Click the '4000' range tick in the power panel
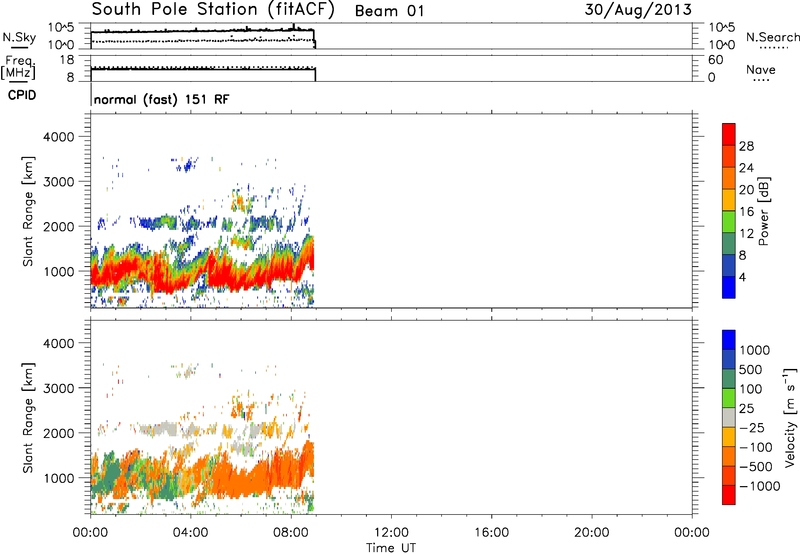This screenshot has height=554, width=800. coord(59,137)
